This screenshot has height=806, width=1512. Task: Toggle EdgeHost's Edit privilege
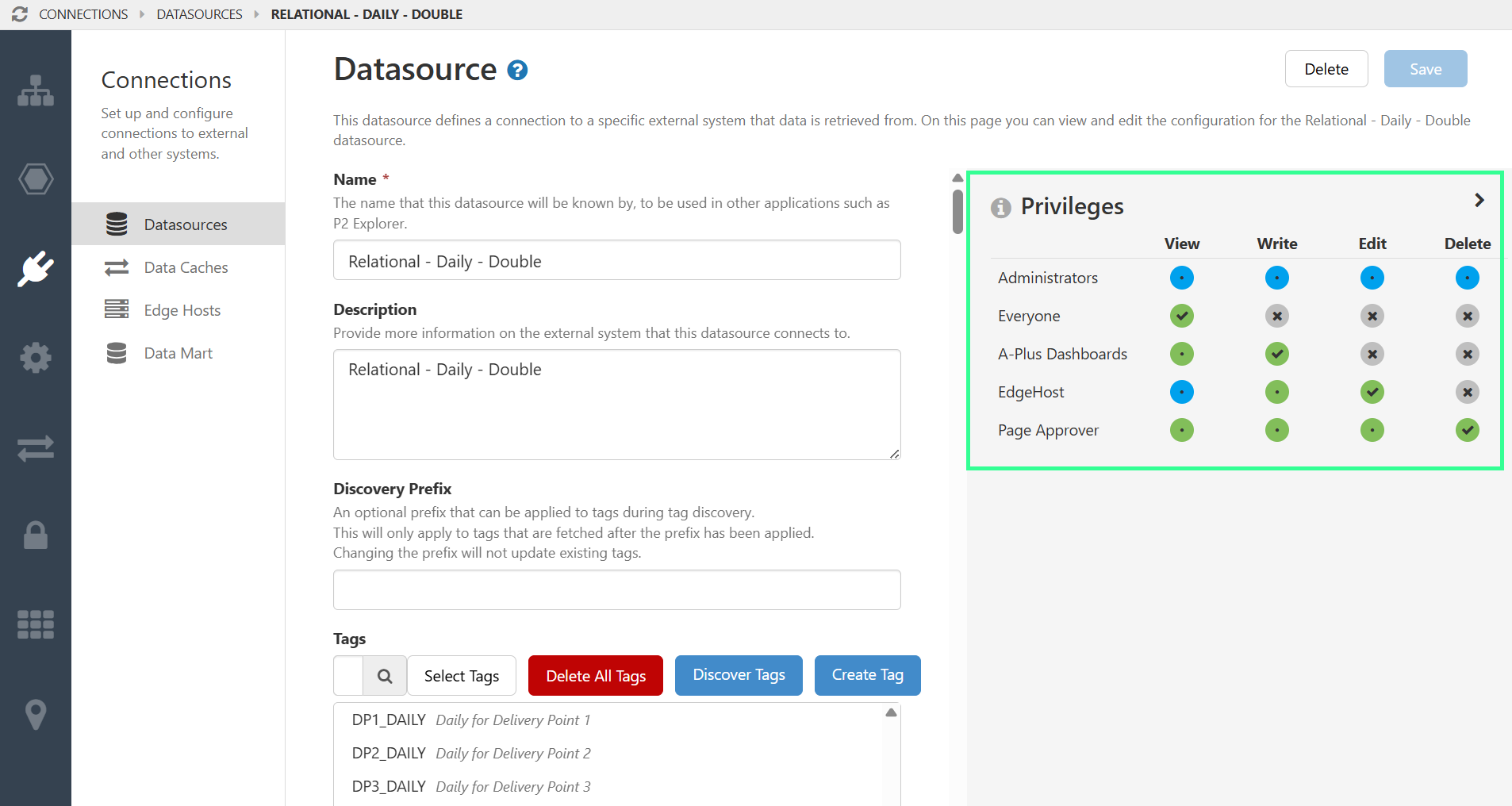coord(1372,392)
